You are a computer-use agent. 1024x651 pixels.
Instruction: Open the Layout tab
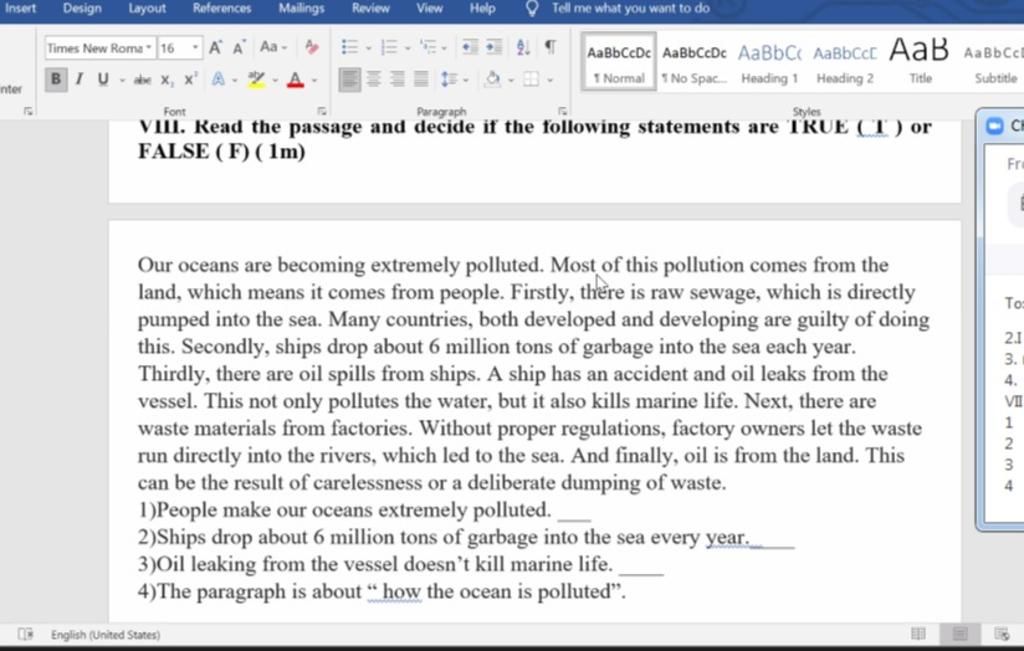[147, 8]
